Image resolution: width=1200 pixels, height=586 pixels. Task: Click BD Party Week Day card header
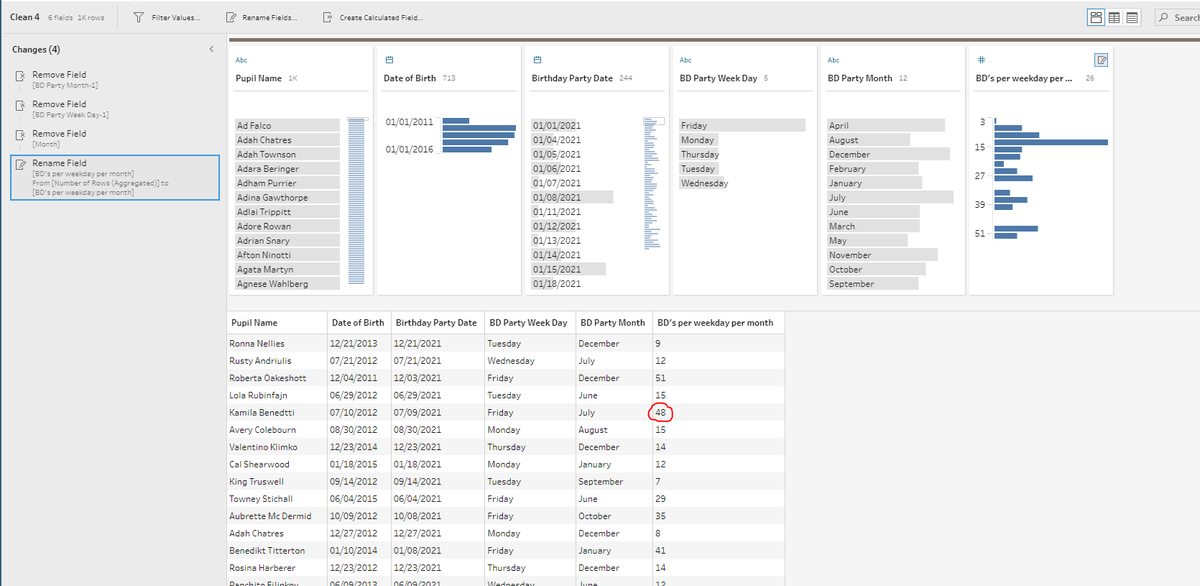tap(719, 78)
